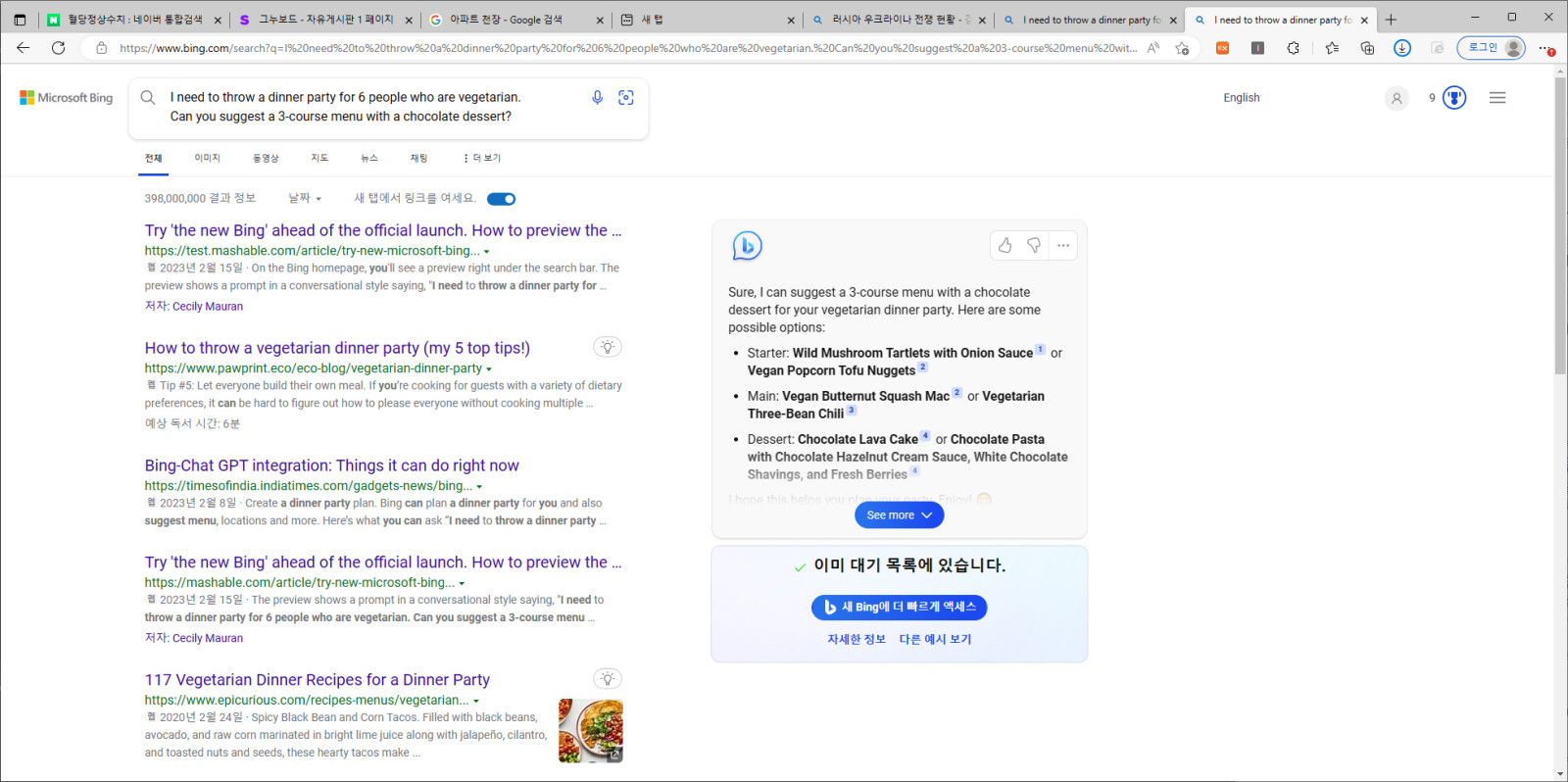
Task: Click the browser back arrow
Action: tap(24, 47)
